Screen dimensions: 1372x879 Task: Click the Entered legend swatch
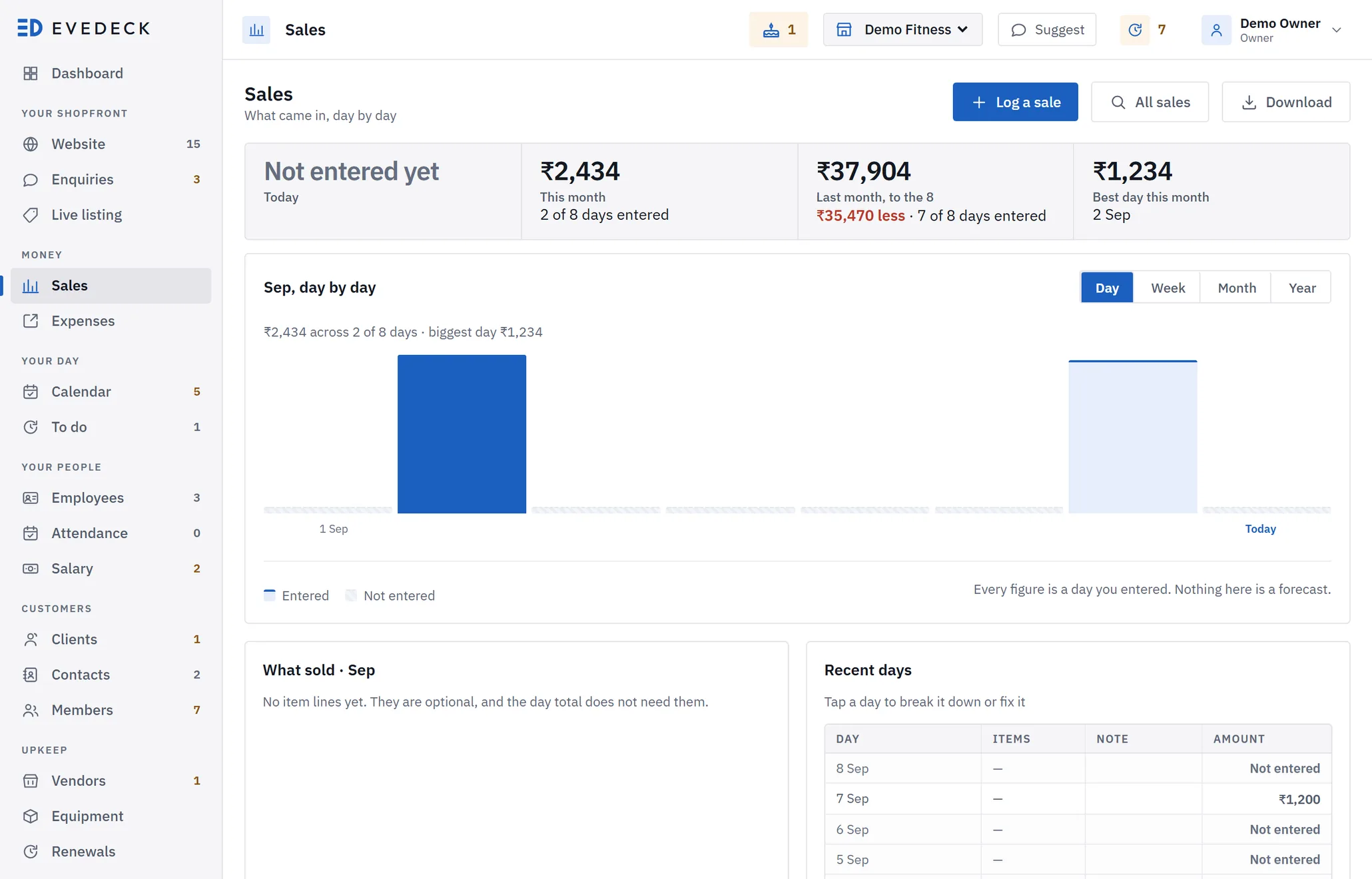tap(270, 595)
